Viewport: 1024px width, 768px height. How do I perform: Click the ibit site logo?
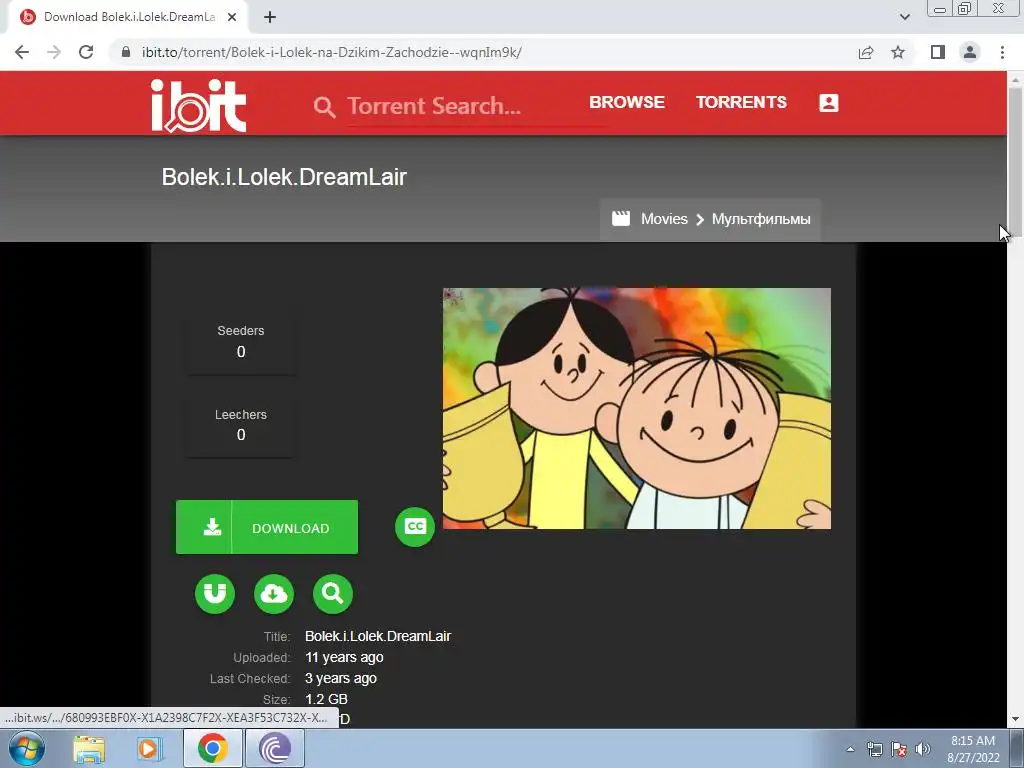point(199,106)
